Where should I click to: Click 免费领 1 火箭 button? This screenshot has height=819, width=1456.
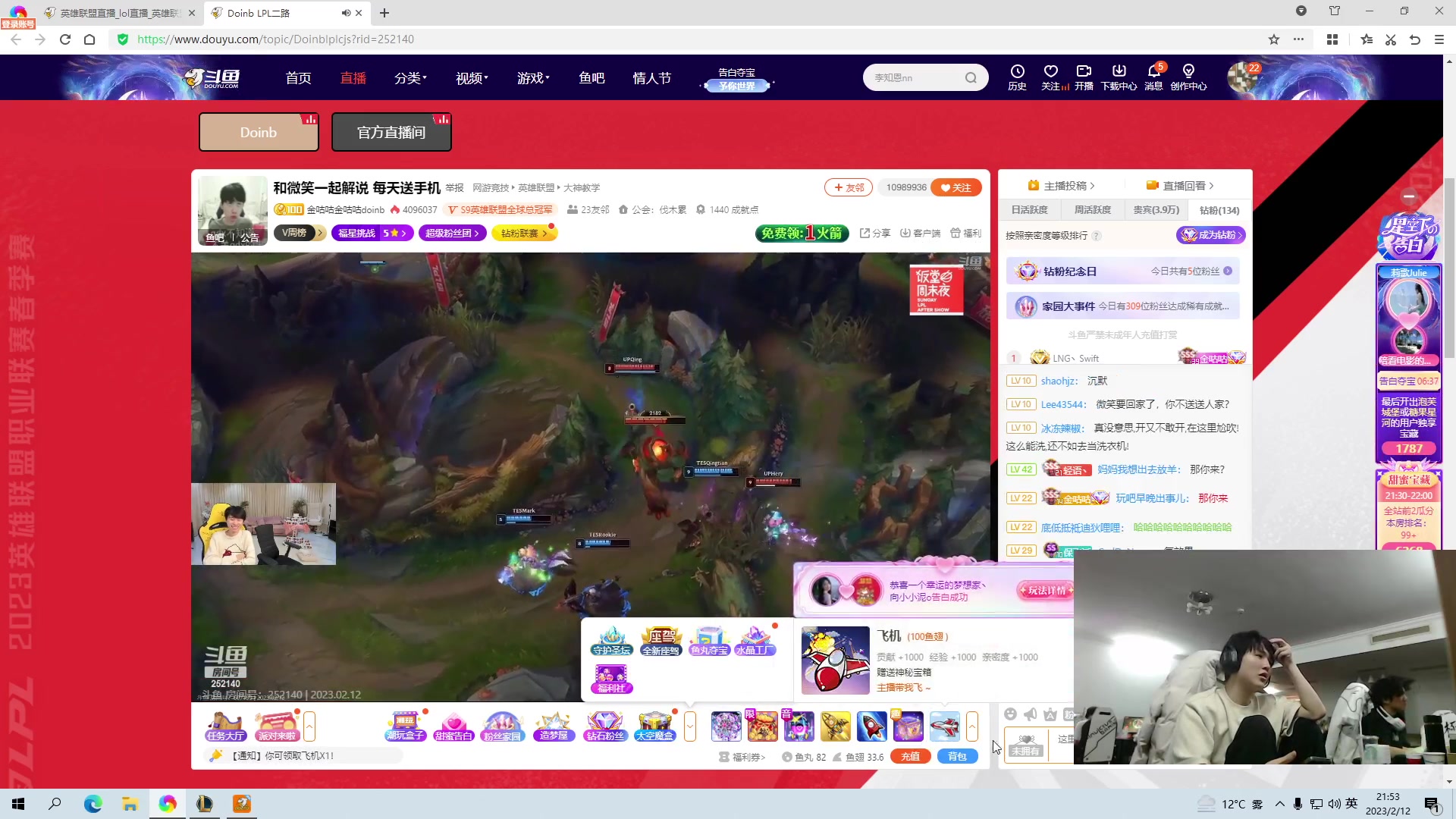[x=802, y=233]
